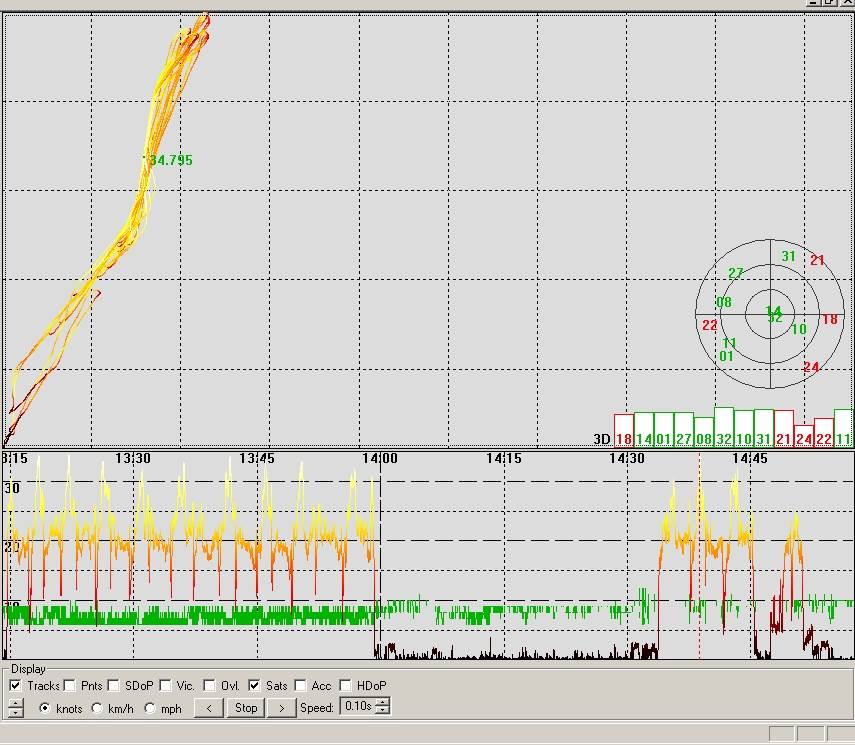Click the 34.795 speed label on track
The height and width of the screenshot is (745, 855).
[x=171, y=160]
